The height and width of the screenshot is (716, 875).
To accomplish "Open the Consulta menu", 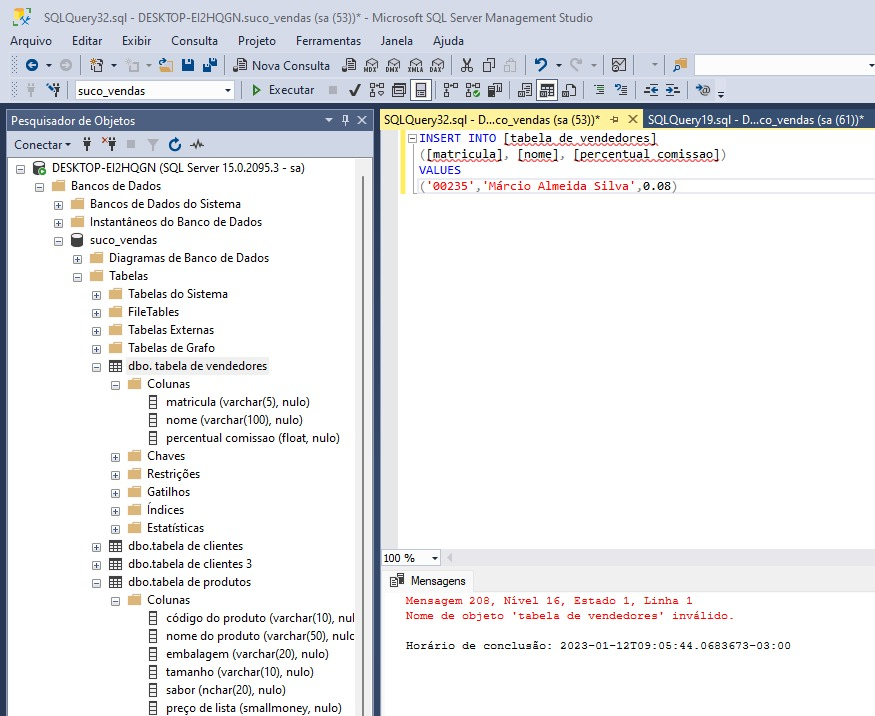I will 194,41.
